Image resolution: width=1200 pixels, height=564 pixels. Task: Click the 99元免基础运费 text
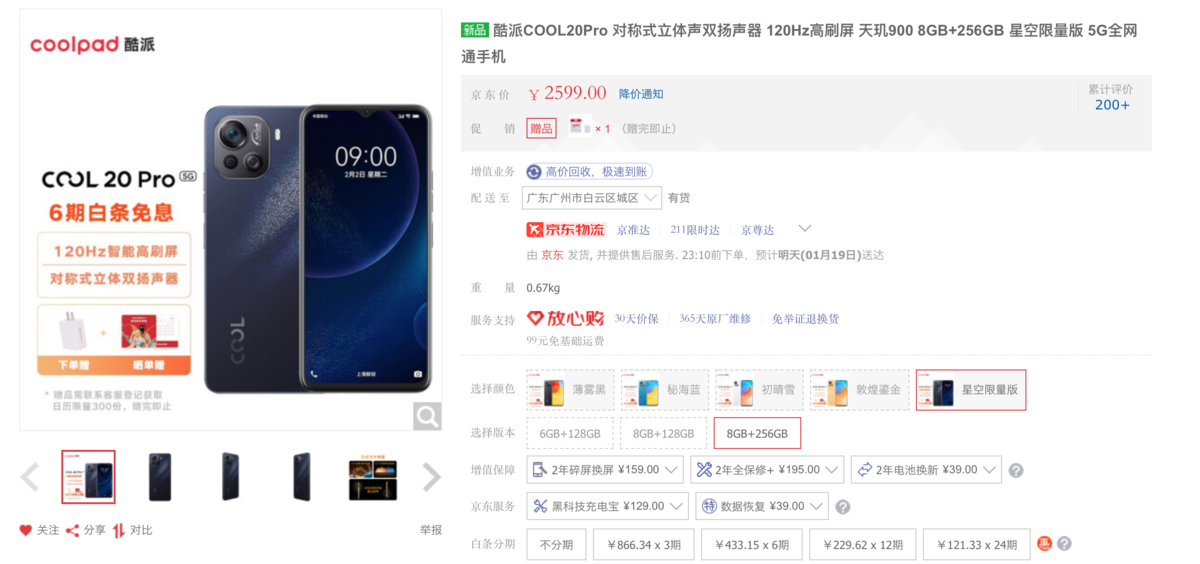[x=565, y=341]
